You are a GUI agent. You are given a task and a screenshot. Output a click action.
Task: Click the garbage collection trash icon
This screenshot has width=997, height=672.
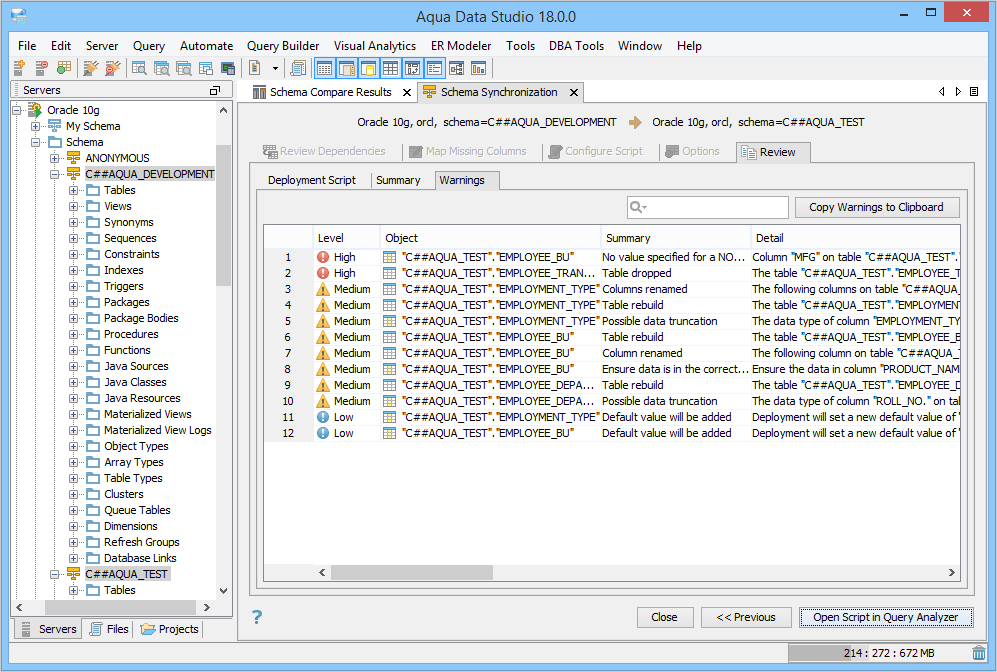pos(979,653)
